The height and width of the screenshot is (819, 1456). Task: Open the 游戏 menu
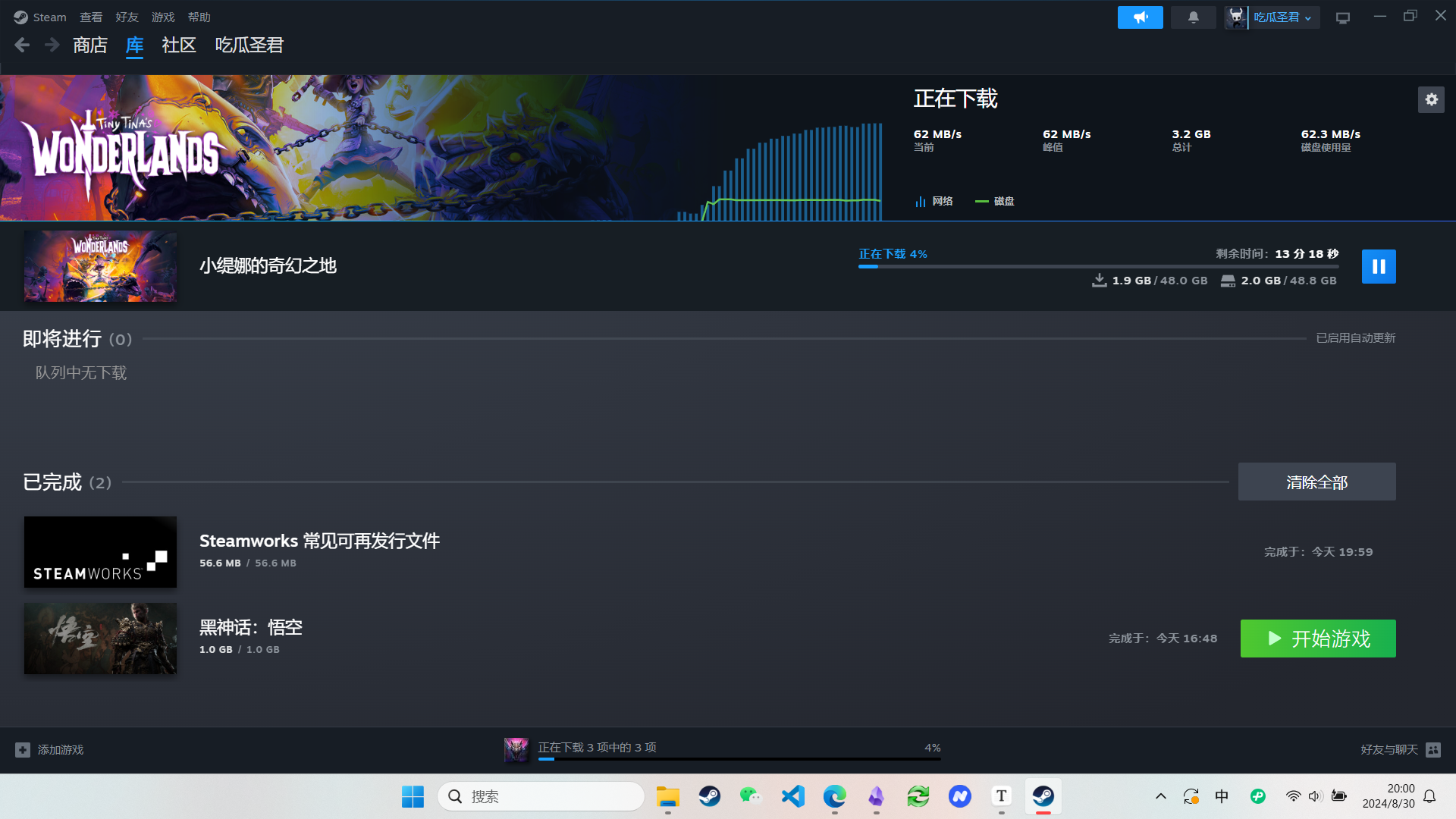tap(163, 17)
